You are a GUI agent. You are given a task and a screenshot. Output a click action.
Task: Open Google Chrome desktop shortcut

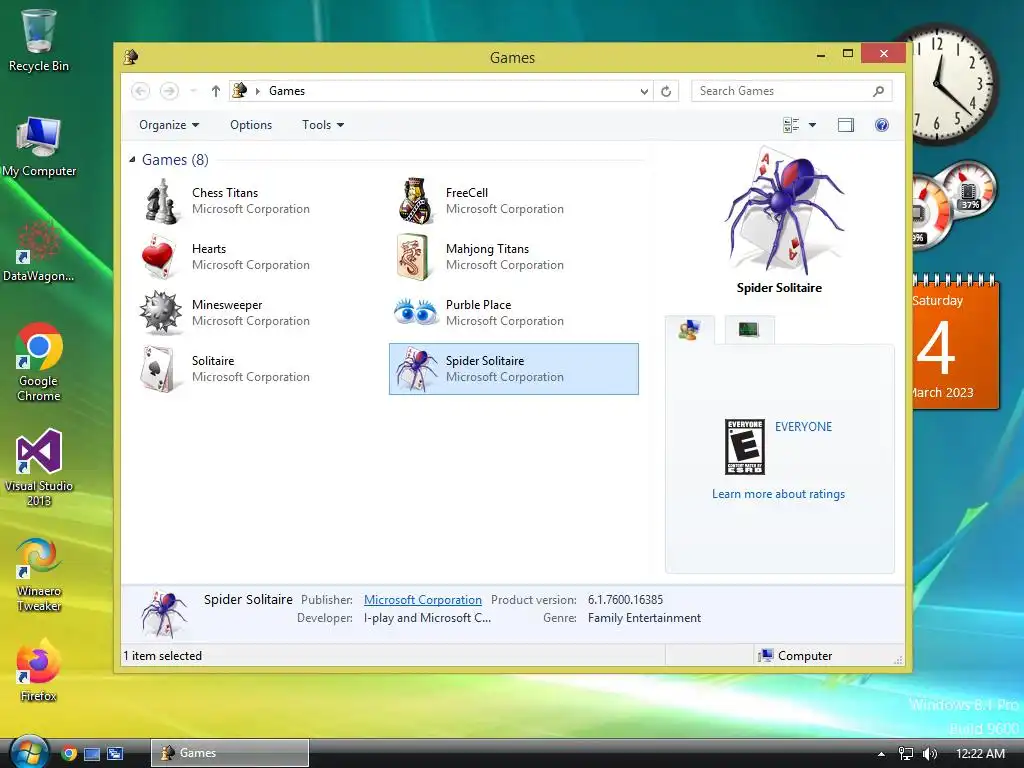39,363
